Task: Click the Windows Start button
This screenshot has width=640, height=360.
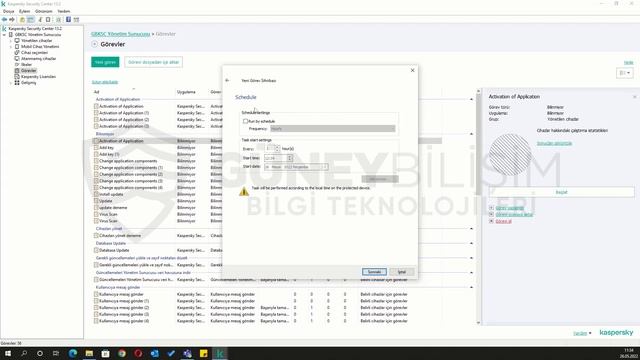Action: 8,353
